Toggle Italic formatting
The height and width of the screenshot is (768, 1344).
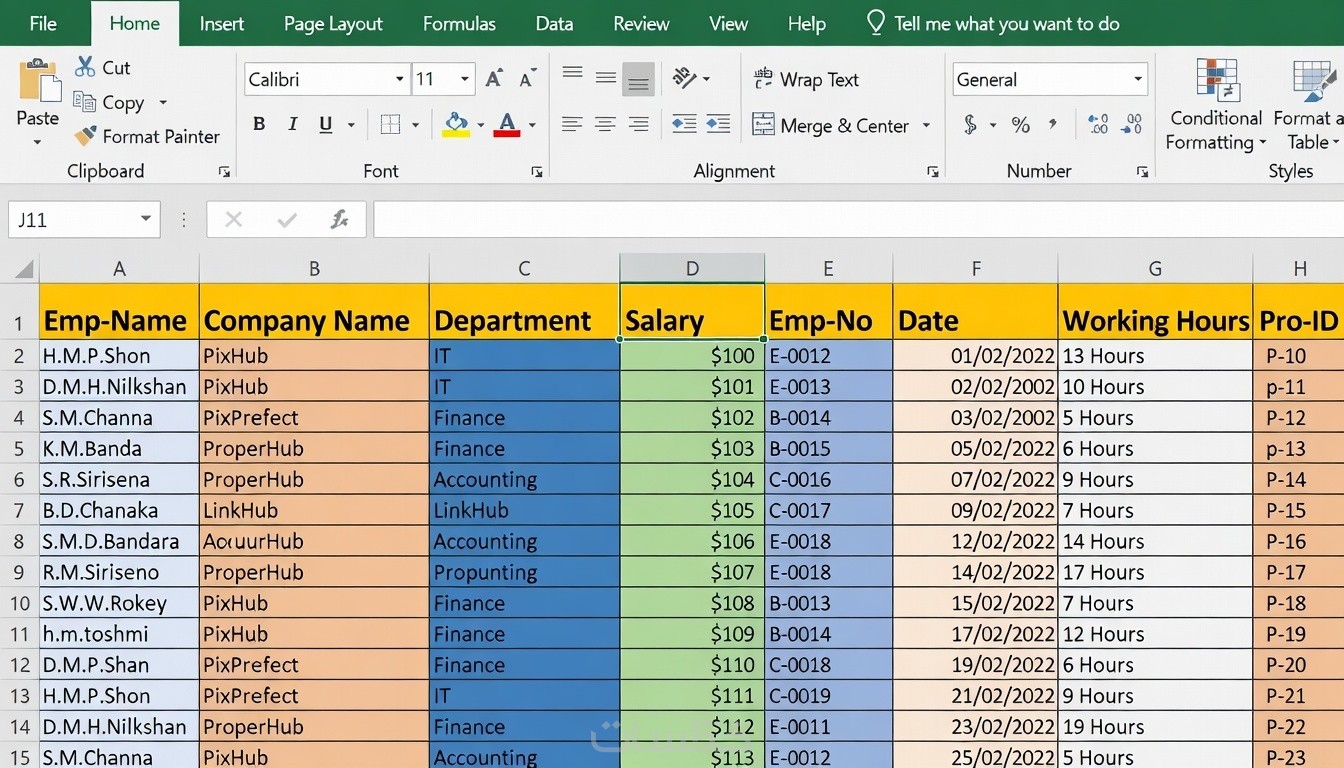tap(293, 124)
